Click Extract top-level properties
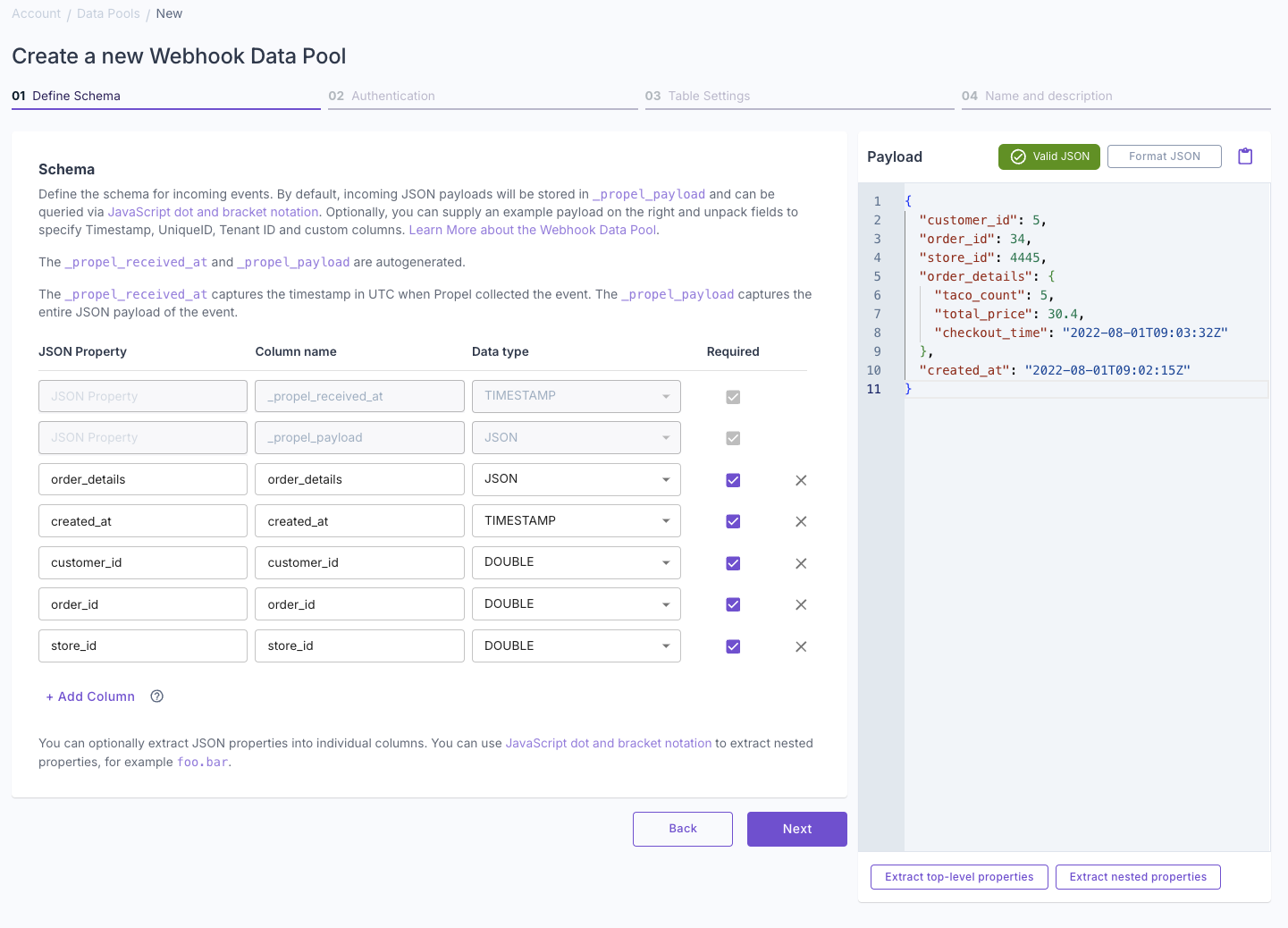1288x928 pixels. pyautogui.click(x=959, y=877)
